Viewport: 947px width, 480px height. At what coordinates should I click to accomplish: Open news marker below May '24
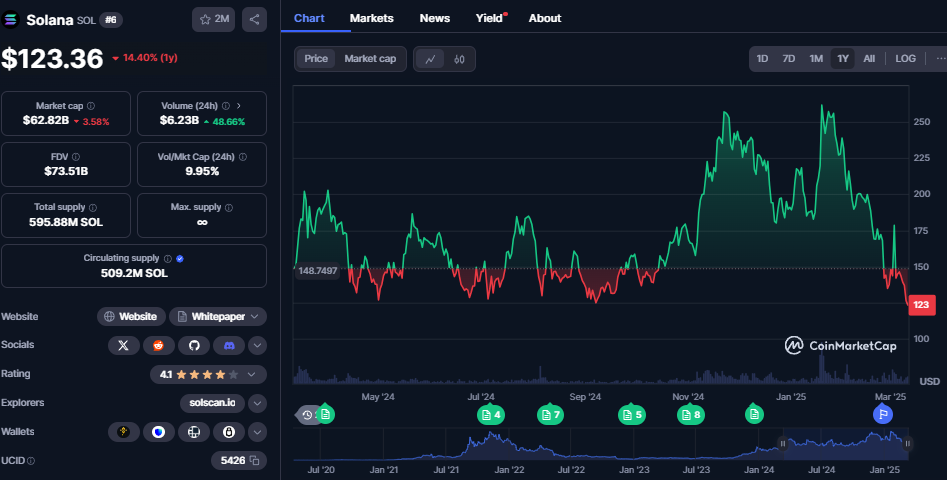pos(326,414)
